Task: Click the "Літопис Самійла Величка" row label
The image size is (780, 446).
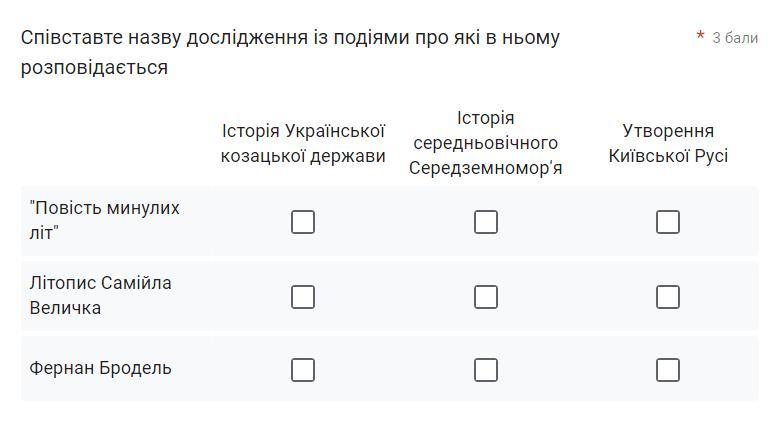Action: pyautogui.click(x=100, y=295)
